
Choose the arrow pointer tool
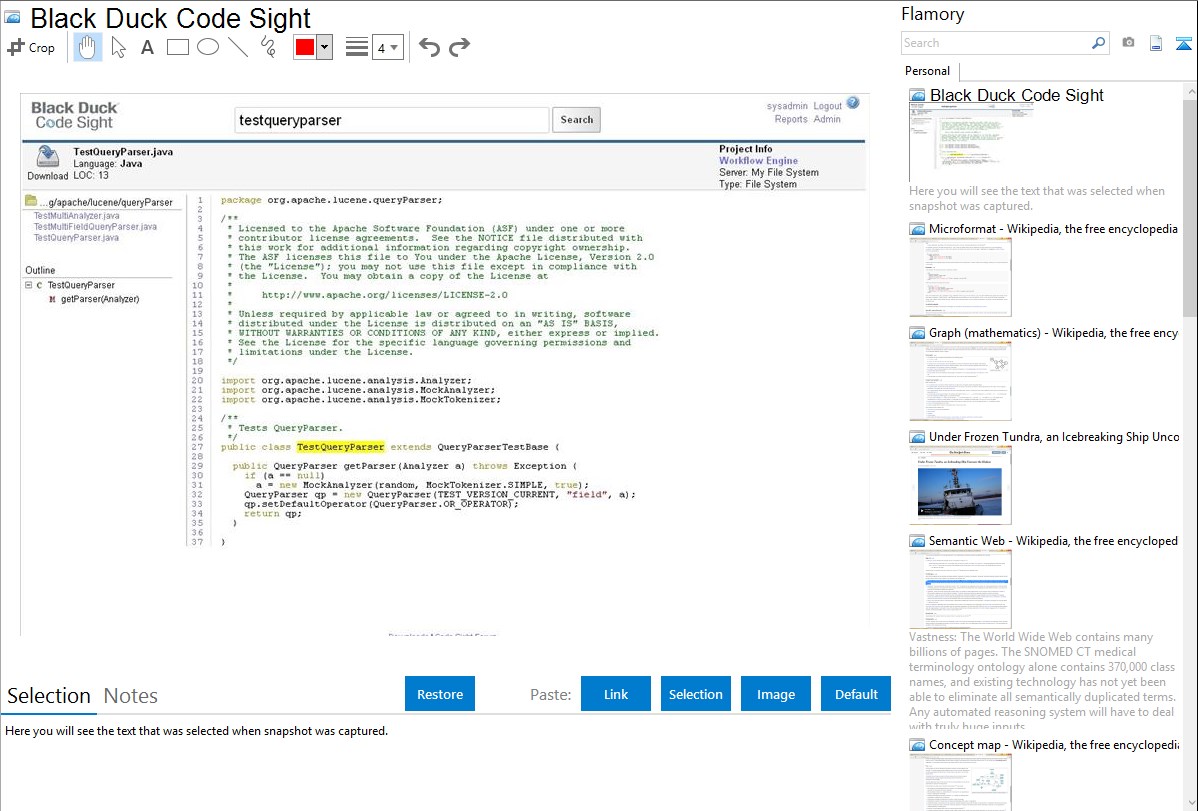point(118,47)
